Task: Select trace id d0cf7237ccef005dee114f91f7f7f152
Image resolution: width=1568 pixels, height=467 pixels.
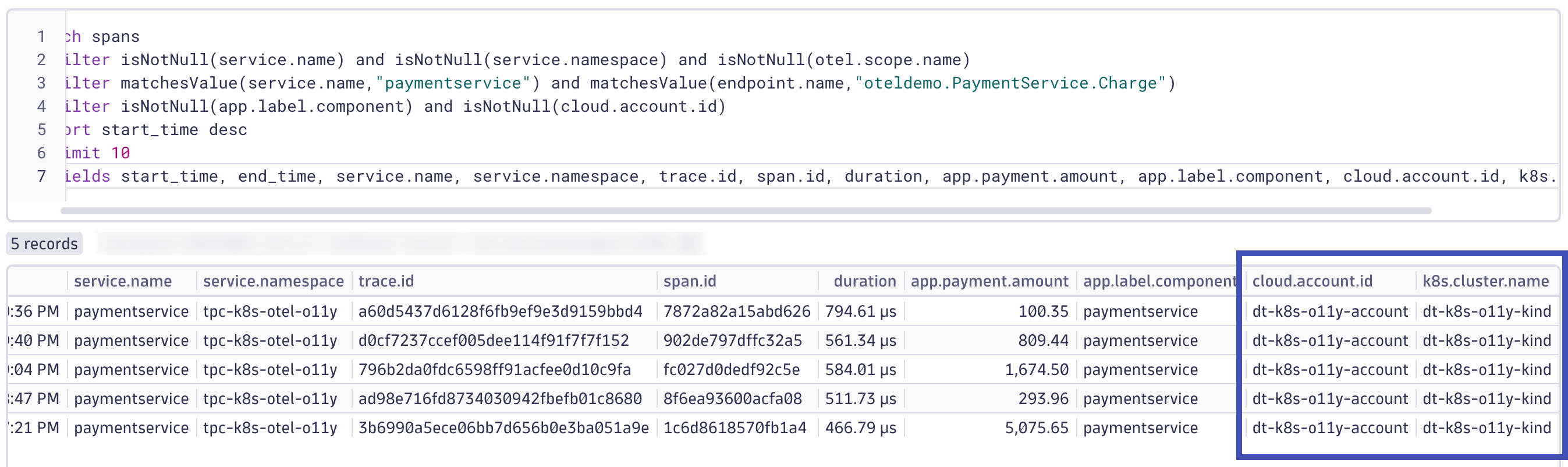Action: [x=494, y=341]
